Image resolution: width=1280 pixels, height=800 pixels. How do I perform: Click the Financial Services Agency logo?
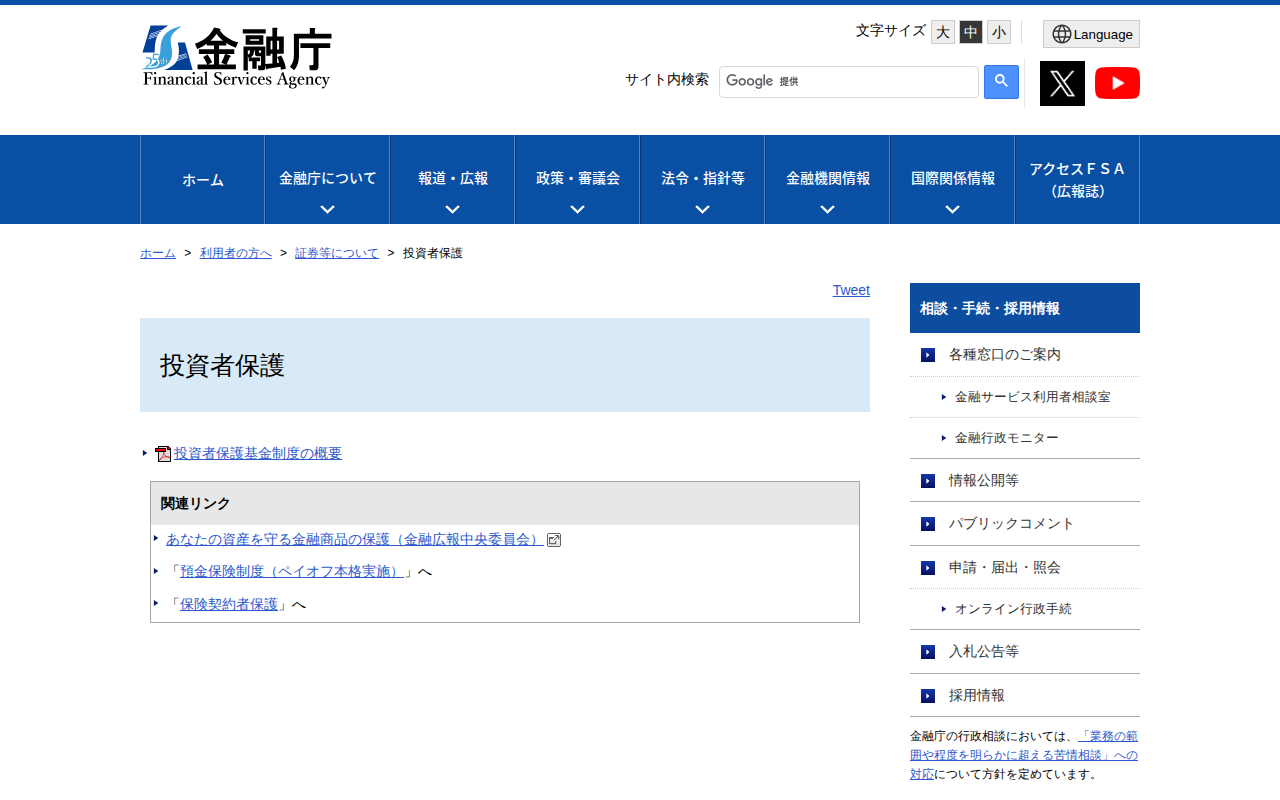coord(237,57)
